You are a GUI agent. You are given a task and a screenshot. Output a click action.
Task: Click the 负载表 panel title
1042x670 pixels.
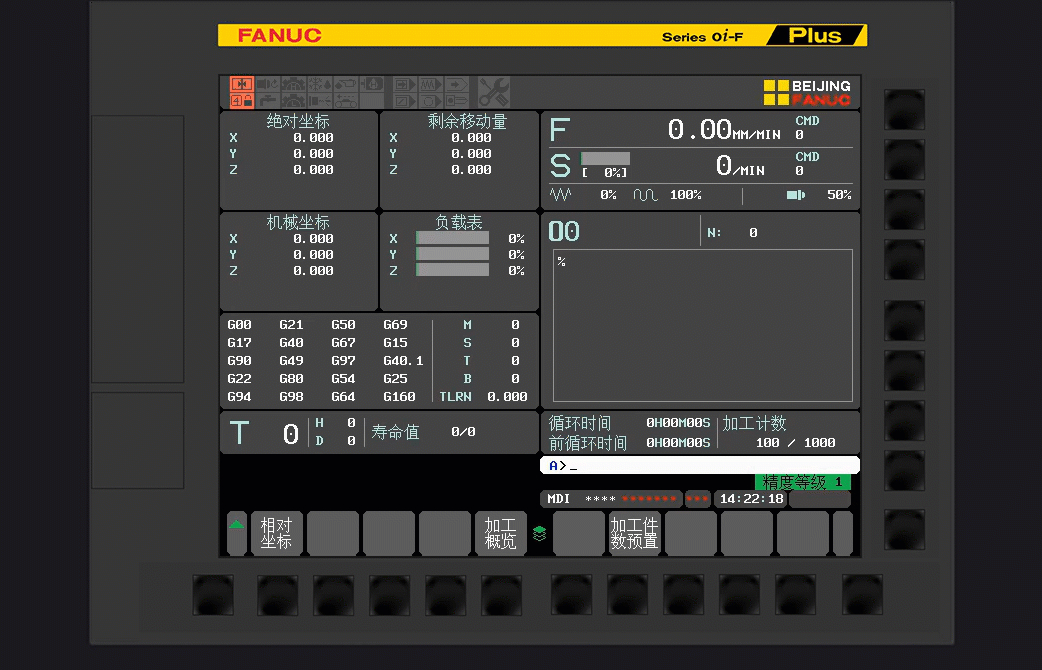click(x=459, y=222)
